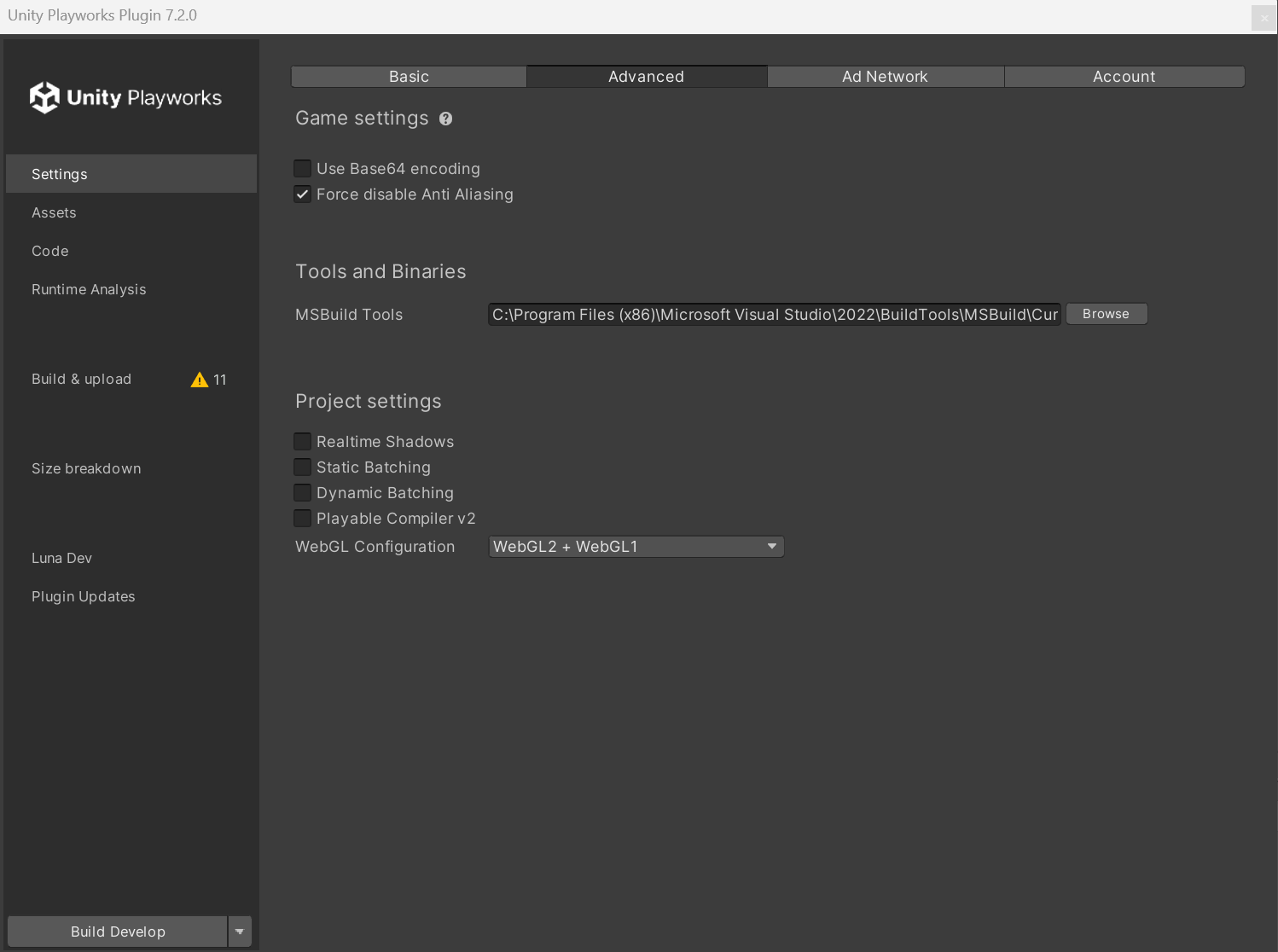Select Size breakdown in the sidebar
This screenshot has height=952, width=1278.
[86, 469]
